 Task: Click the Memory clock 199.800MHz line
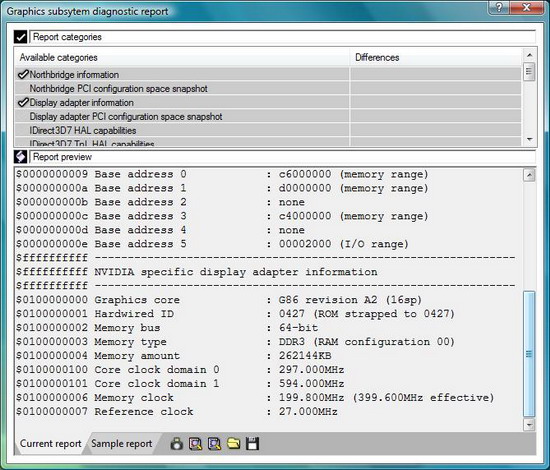pyautogui.click(x=255, y=398)
